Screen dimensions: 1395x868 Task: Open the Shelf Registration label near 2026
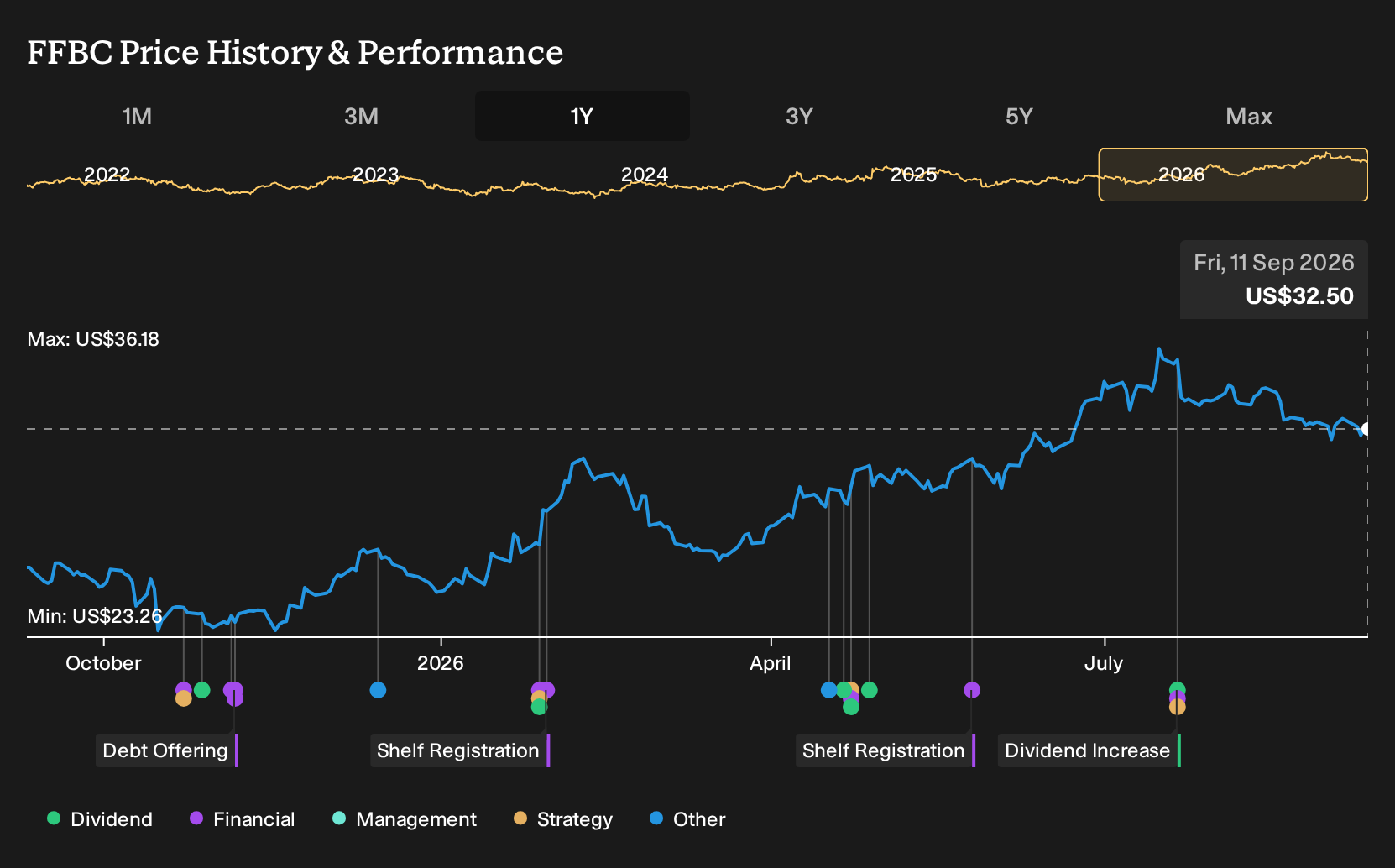460,750
